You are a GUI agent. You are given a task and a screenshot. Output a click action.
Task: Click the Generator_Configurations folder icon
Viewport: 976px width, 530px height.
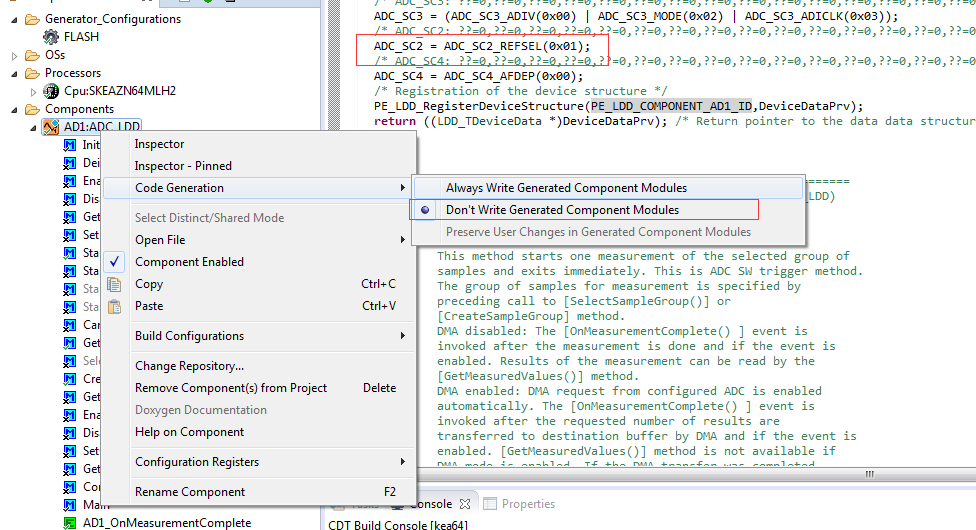[32, 19]
